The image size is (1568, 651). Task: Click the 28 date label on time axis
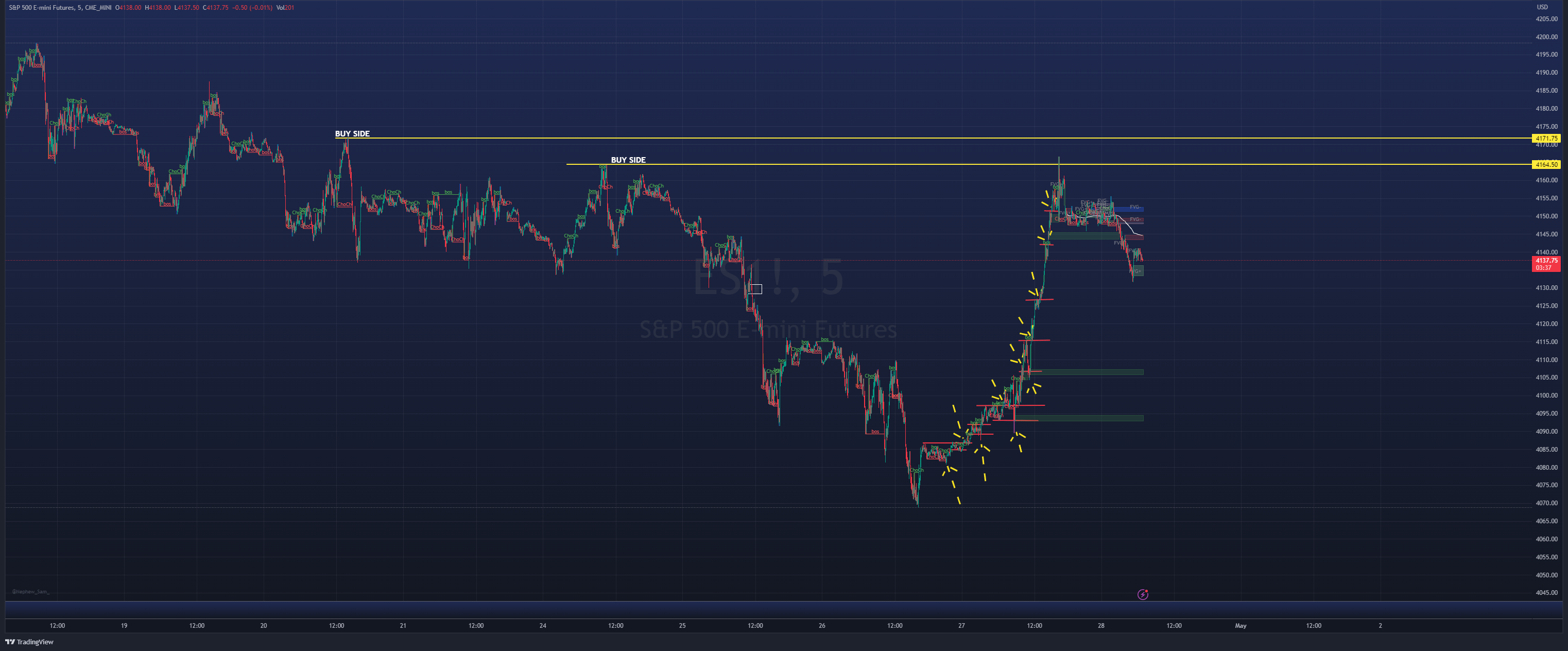(x=1100, y=625)
